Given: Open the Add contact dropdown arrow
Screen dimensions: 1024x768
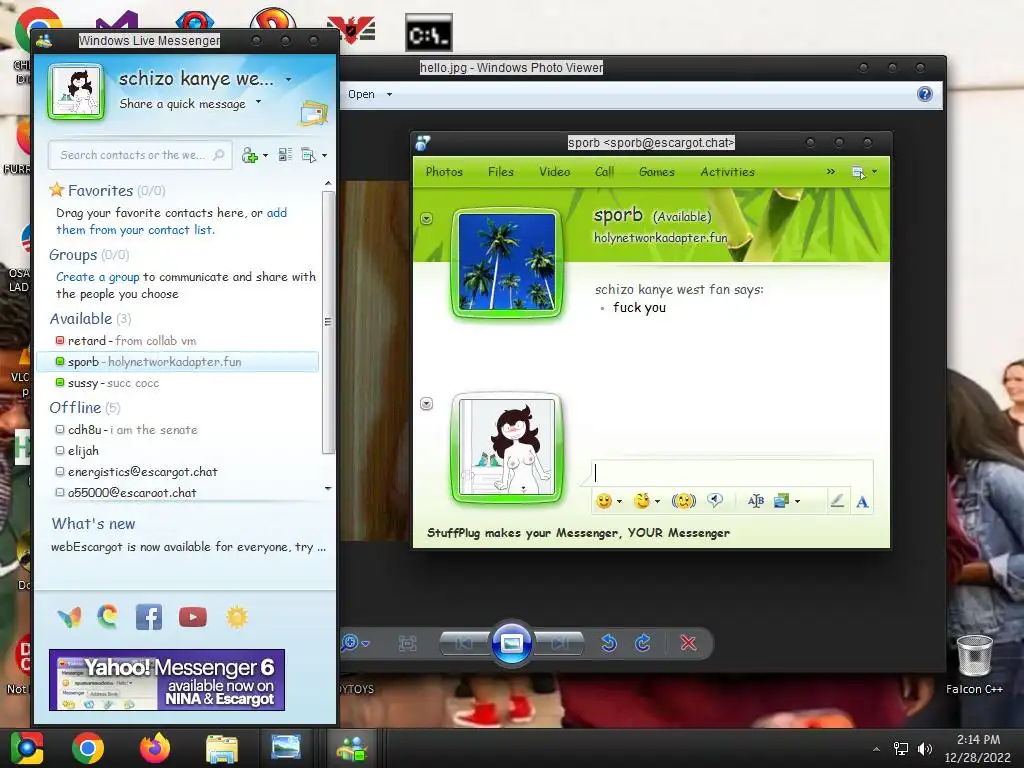Looking at the screenshot, I should click(265, 155).
